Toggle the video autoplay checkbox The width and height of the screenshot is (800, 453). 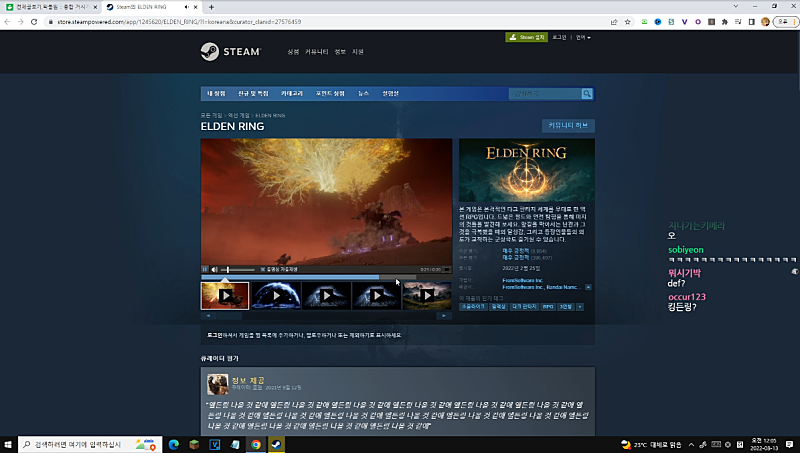point(263,269)
